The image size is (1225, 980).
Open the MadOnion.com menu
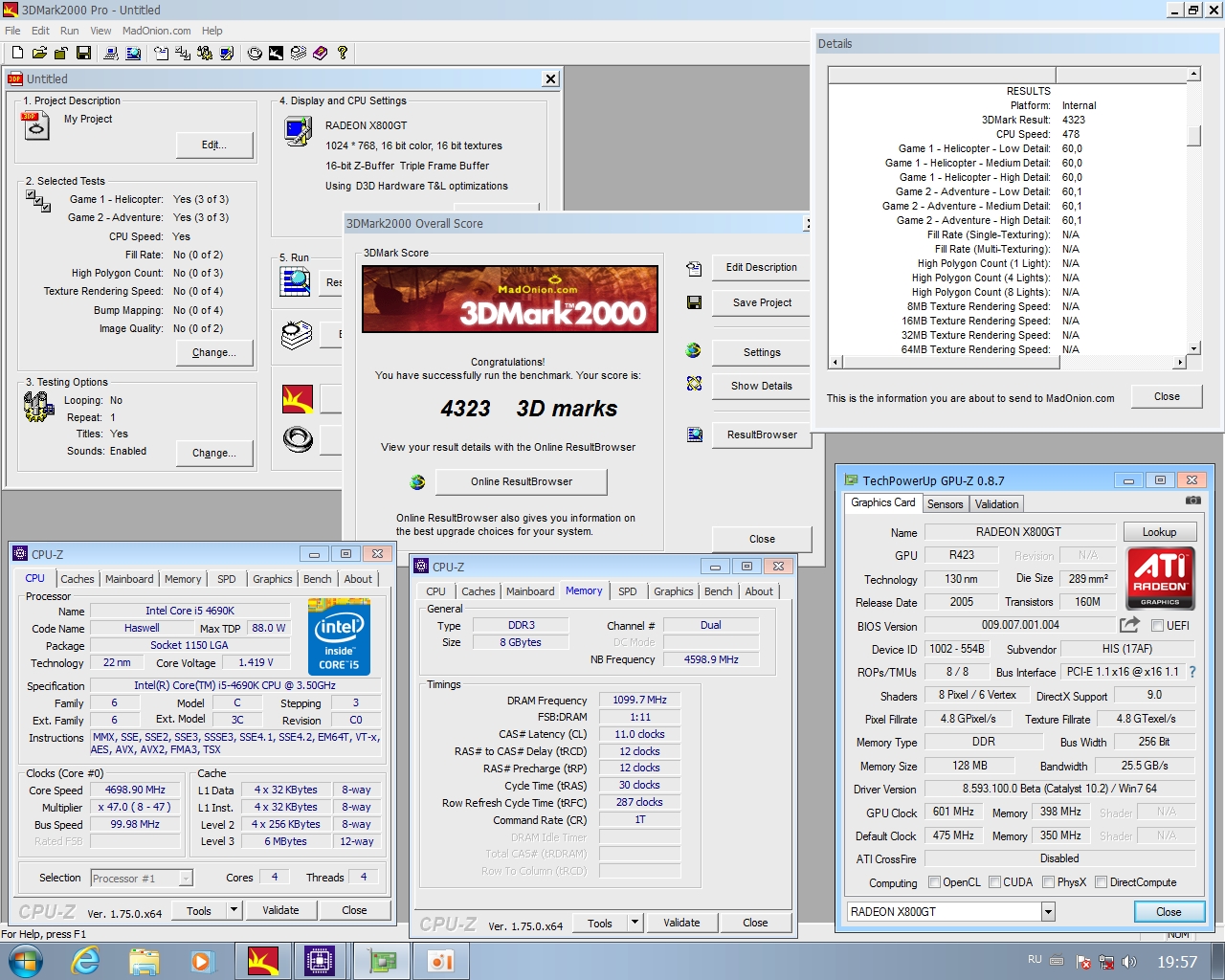(x=157, y=31)
